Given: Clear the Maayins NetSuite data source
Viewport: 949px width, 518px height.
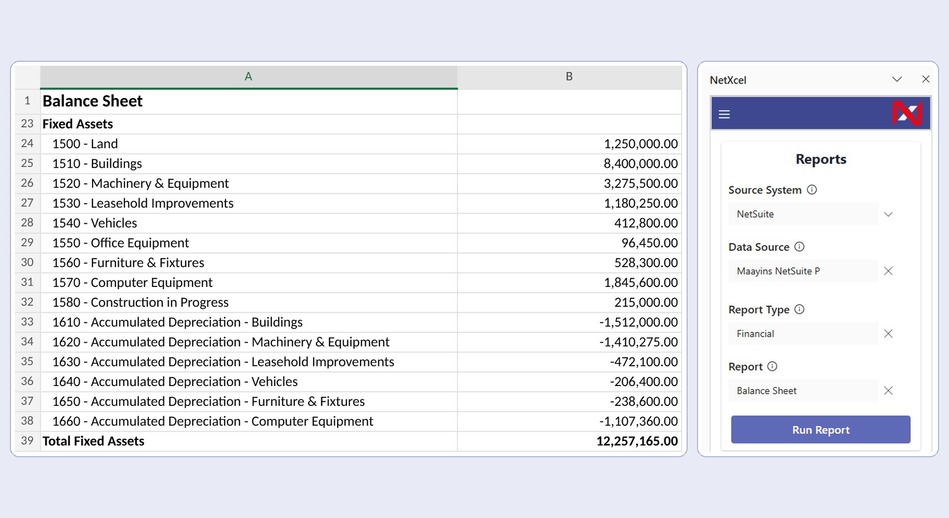Looking at the screenshot, I should (888, 271).
